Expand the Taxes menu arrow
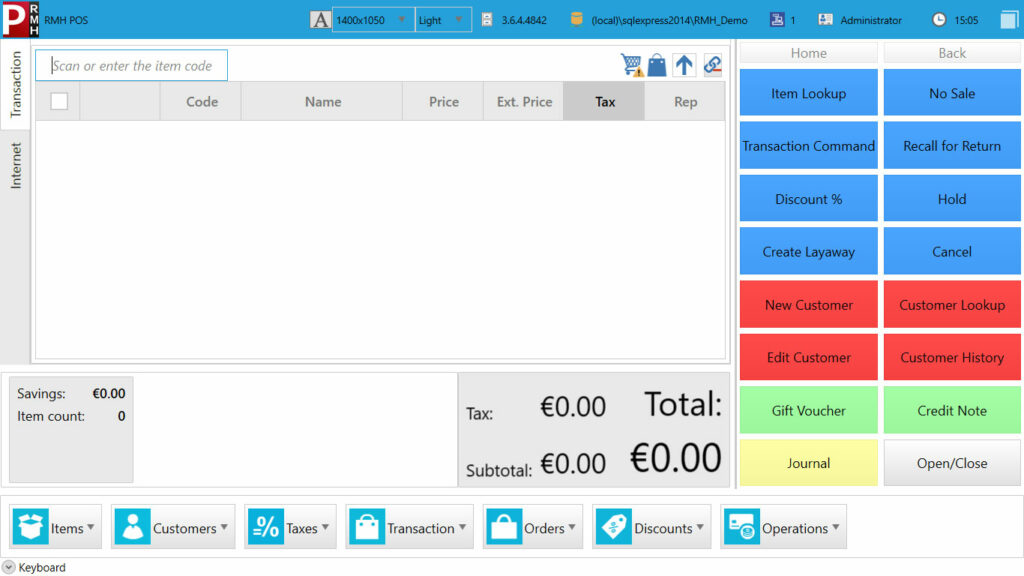Viewport: 1024px width, 576px height. pos(325,527)
